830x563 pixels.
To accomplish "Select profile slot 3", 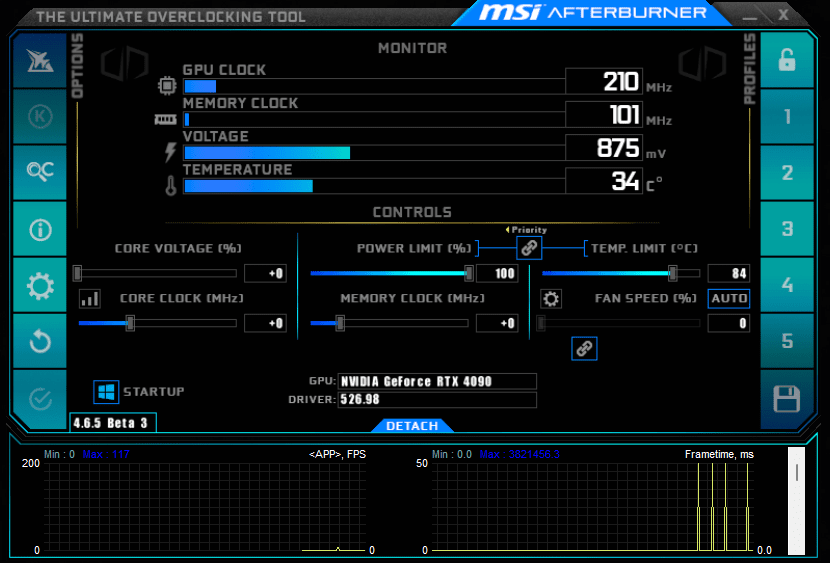I will pos(787,229).
